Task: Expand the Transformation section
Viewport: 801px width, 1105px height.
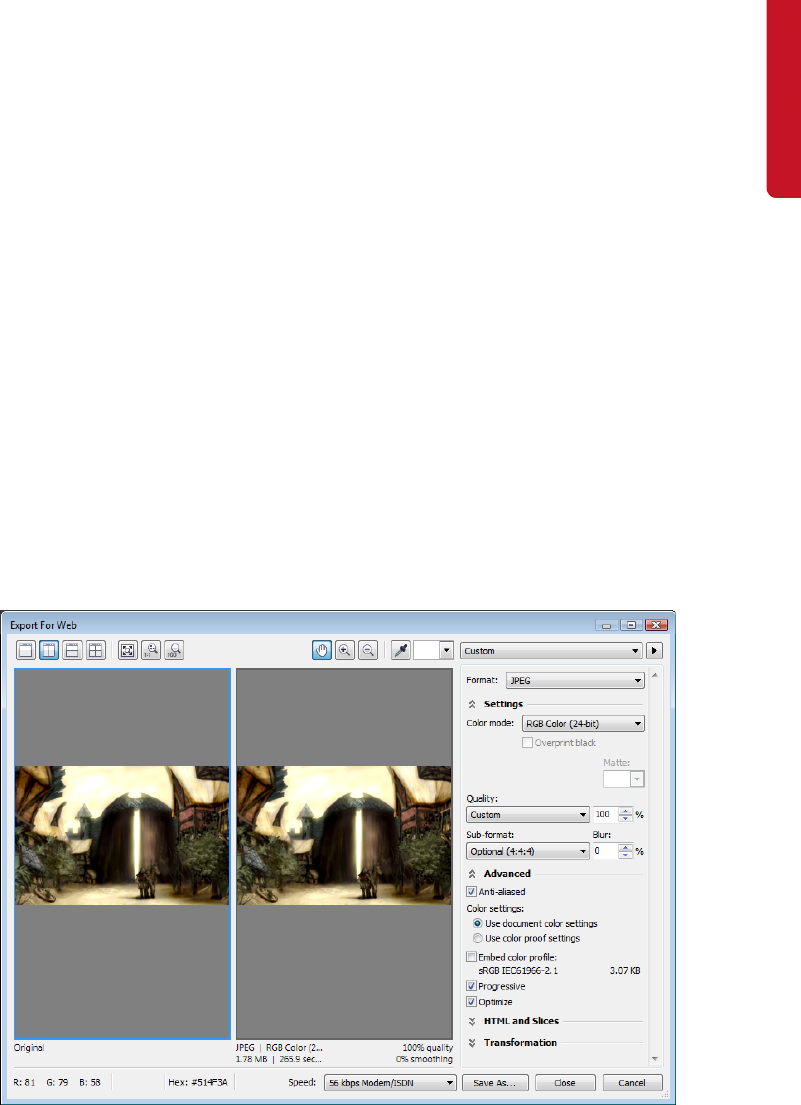Action: click(472, 1043)
